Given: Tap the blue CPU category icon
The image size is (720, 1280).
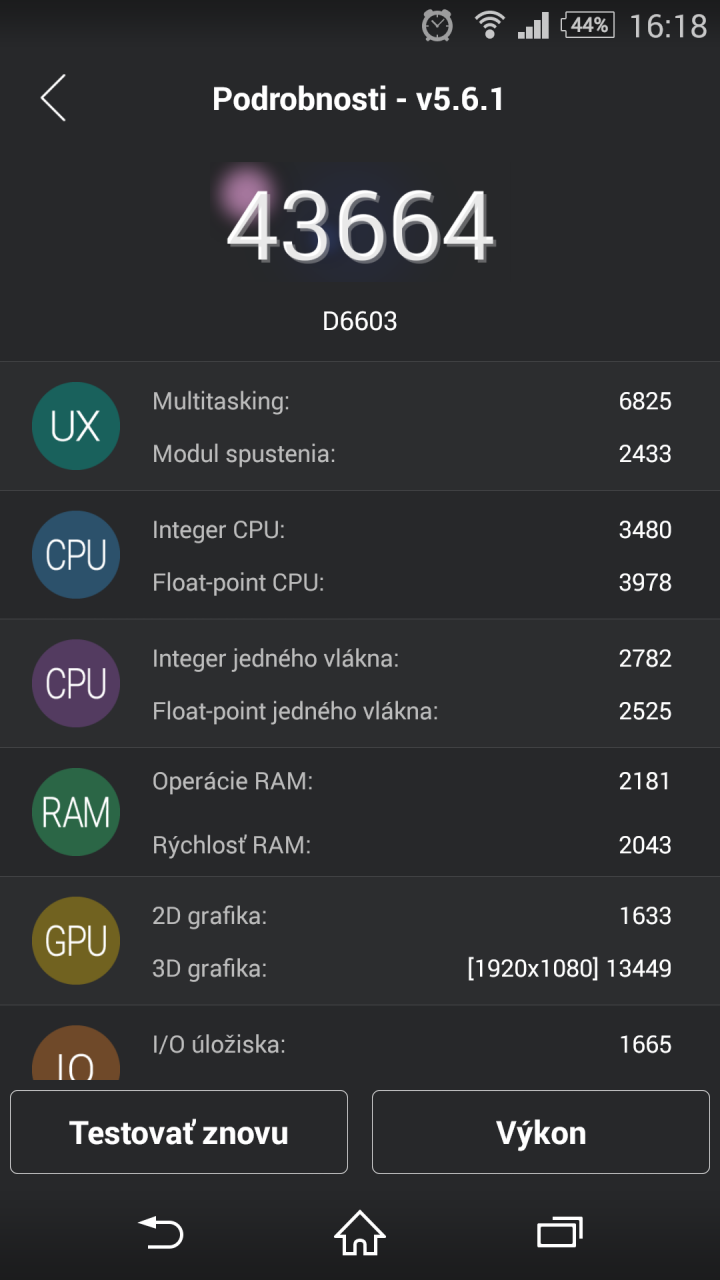Looking at the screenshot, I should point(76,555).
